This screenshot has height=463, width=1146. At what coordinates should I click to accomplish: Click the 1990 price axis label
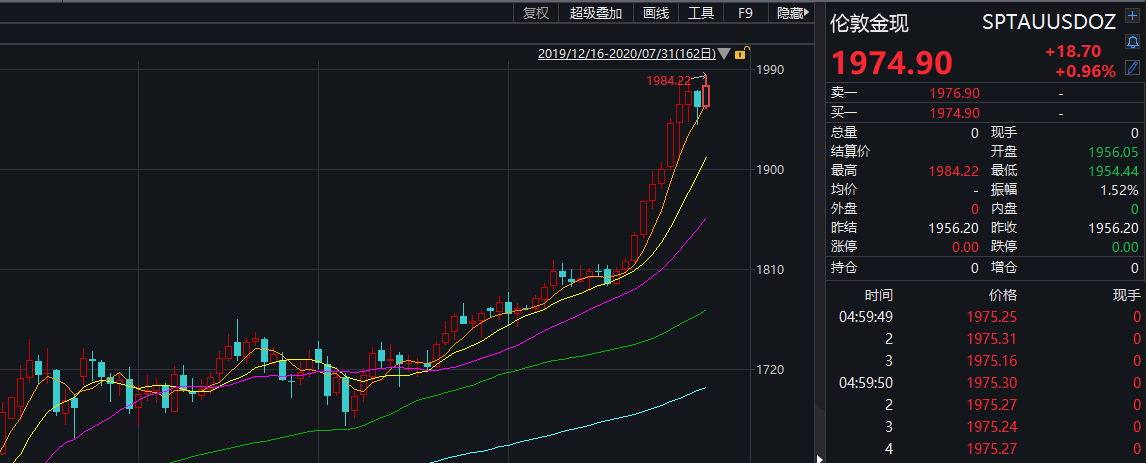[x=771, y=69]
